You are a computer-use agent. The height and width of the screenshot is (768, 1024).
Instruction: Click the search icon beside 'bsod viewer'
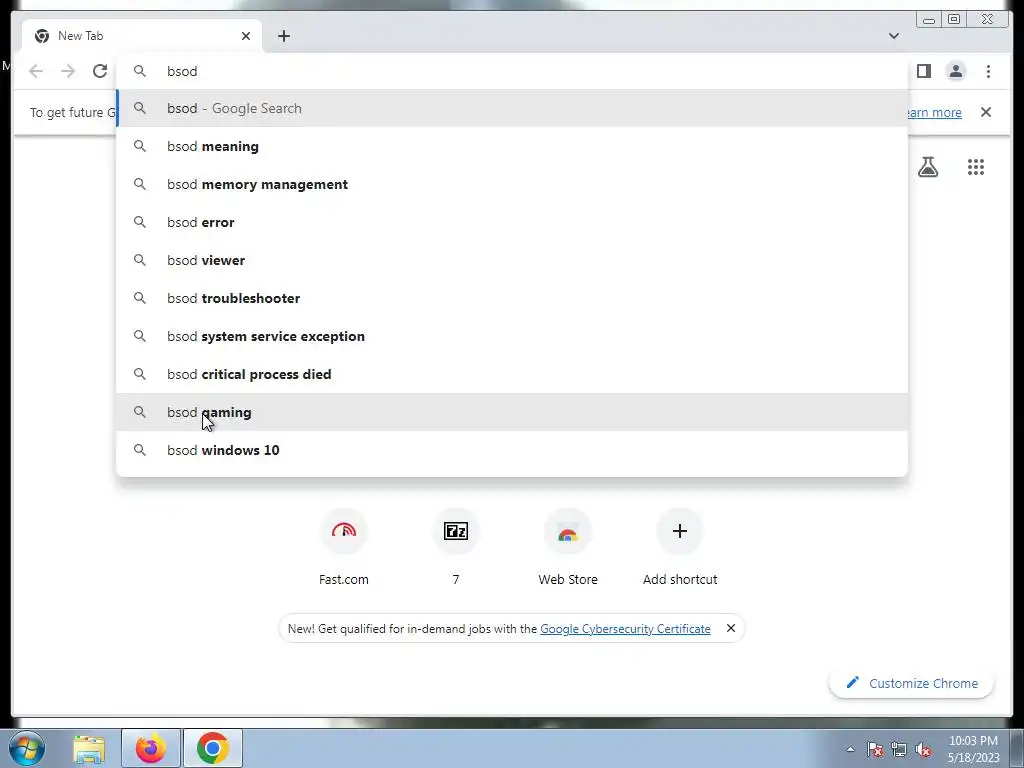click(x=140, y=260)
